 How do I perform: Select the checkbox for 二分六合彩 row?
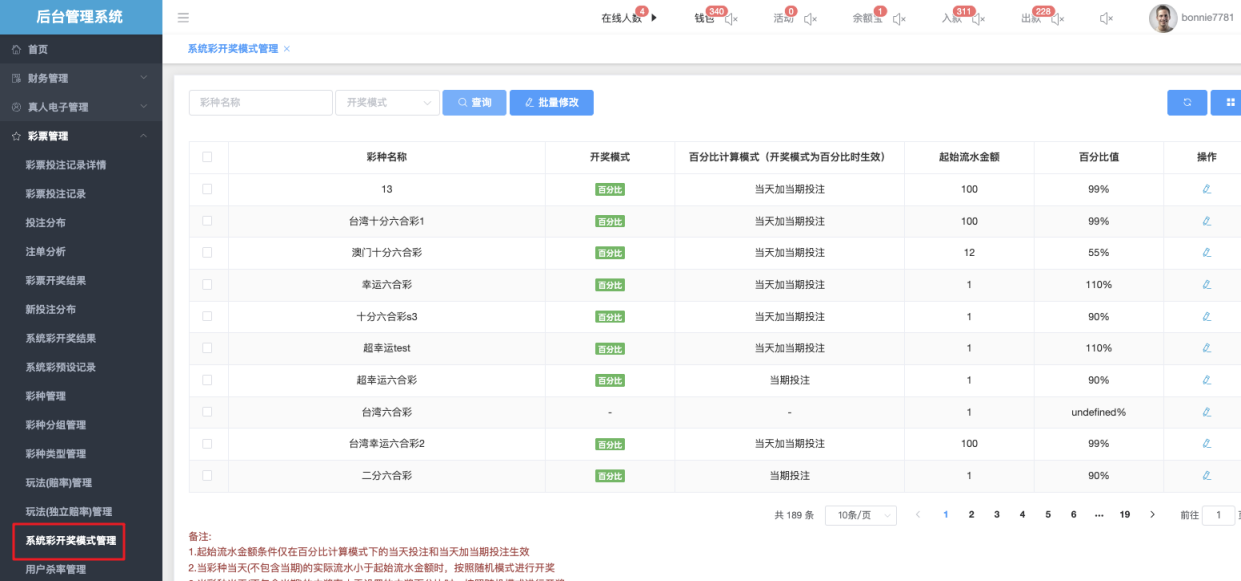(x=207, y=476)
